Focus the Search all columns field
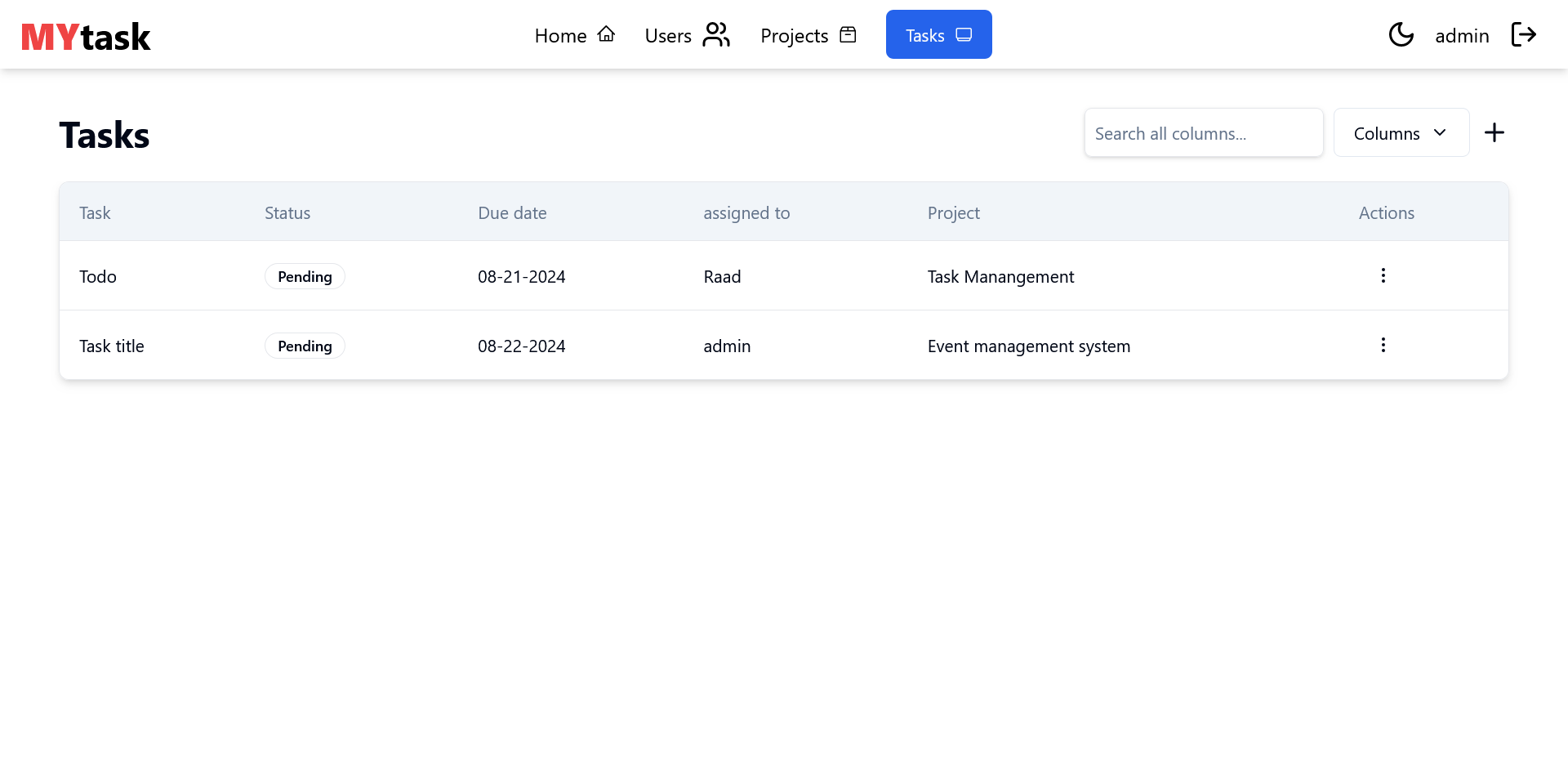 [x=1203, y=133]
